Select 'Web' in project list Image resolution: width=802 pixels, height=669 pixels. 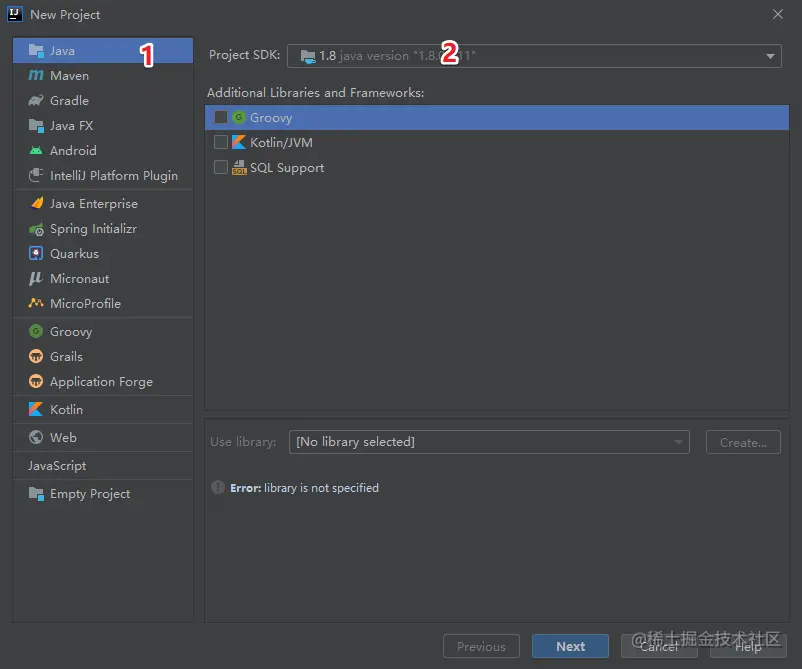103,437
